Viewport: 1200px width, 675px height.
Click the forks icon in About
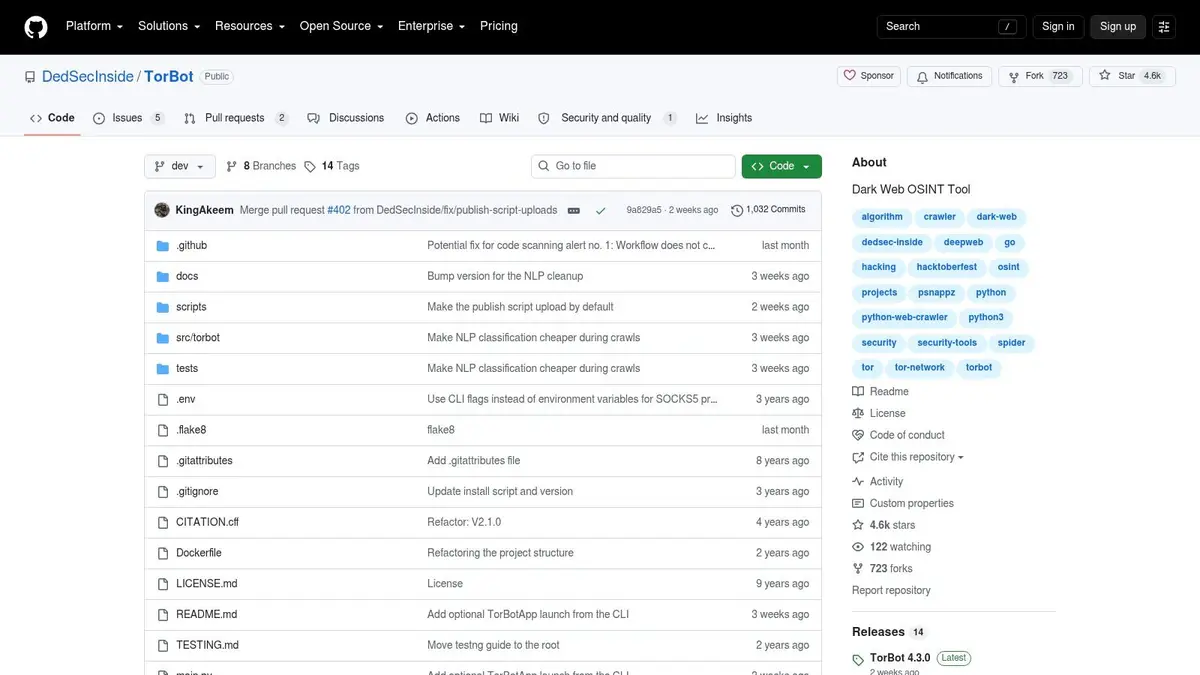click(858, 569)
